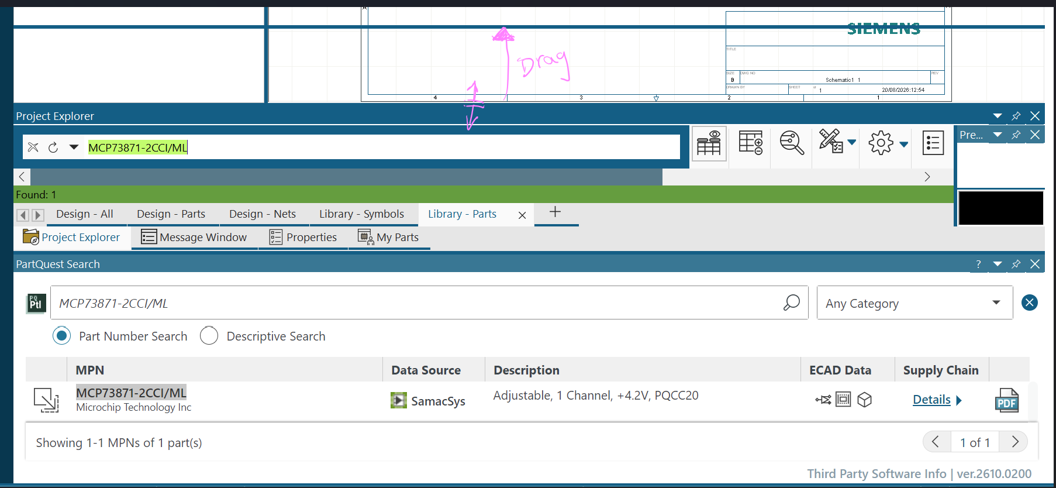1056x488 pixels.
Task: Click the Description column header
Action: click(527, 370)
